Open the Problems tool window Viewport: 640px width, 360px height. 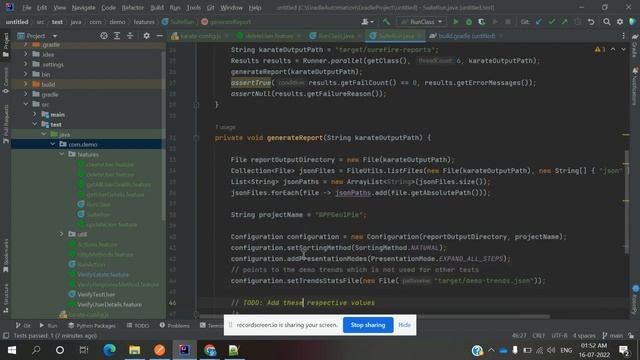[x=175, y=325]
